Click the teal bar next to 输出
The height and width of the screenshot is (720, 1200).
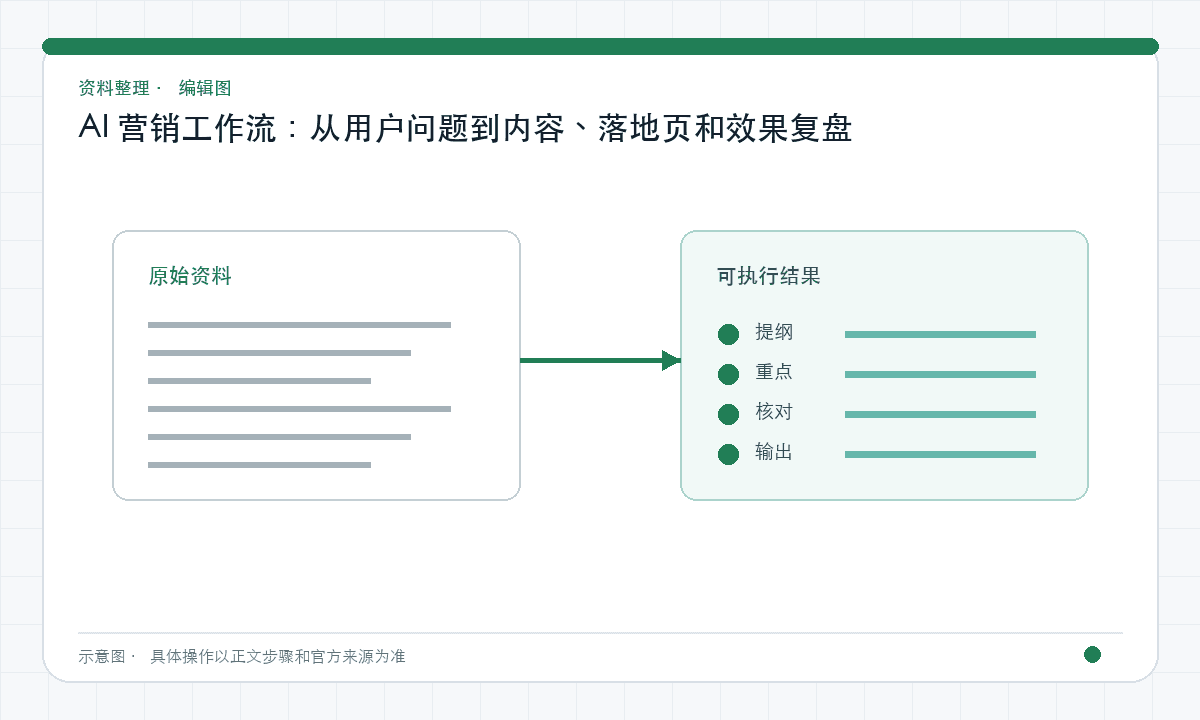(940, 454)
